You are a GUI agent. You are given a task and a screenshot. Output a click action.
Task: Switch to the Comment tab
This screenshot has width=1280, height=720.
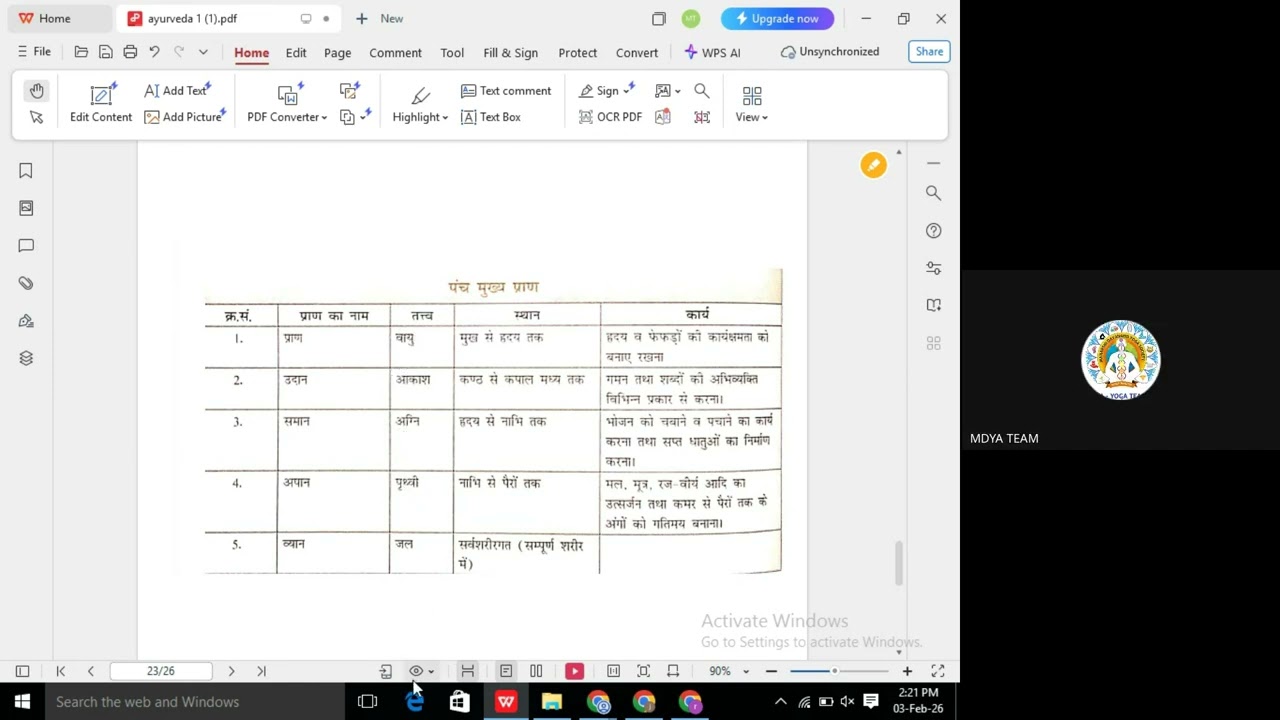[395, 52]
